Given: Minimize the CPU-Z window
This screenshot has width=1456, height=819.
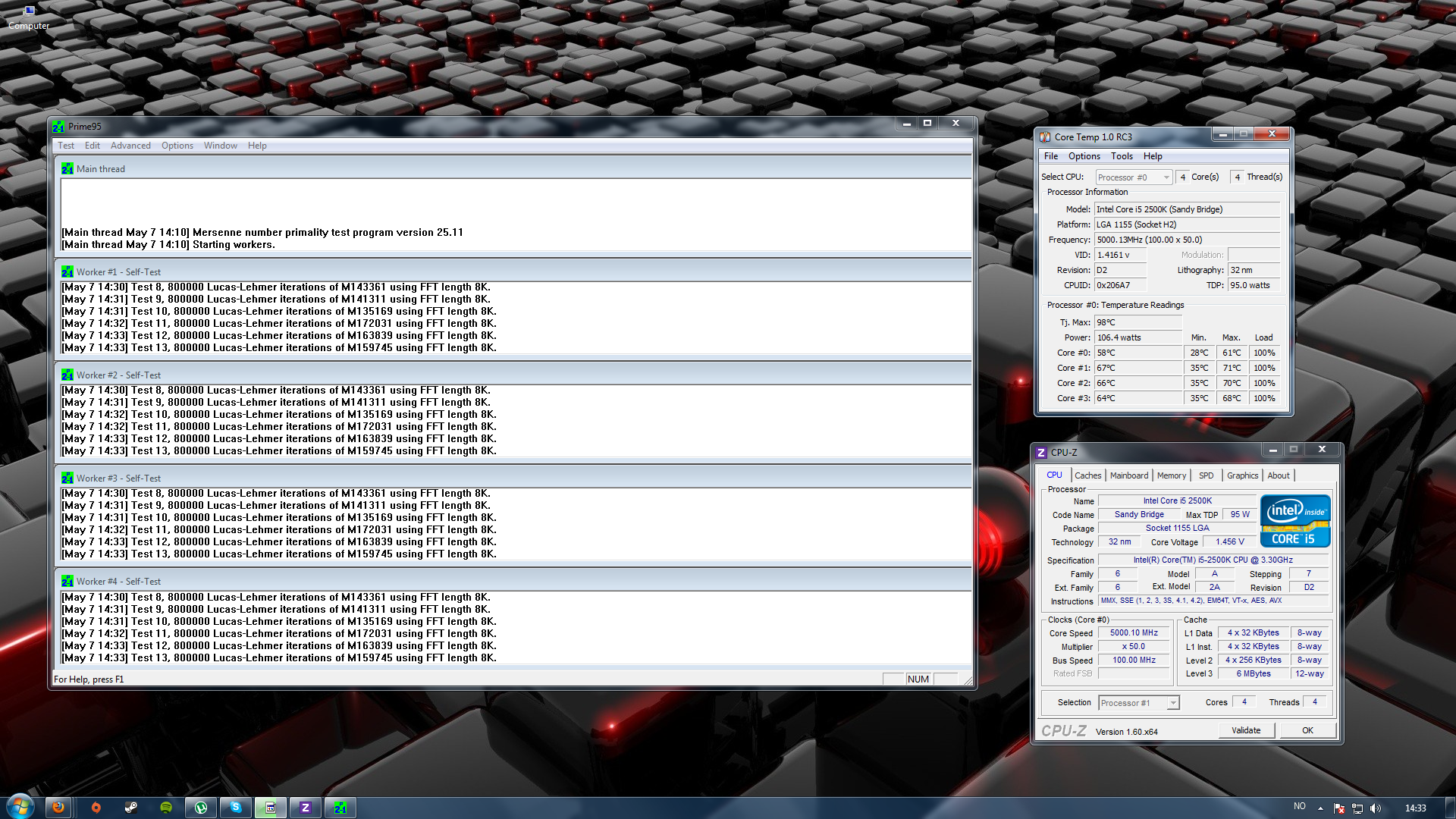Looking at the screenshot, I should [1273, 450].
